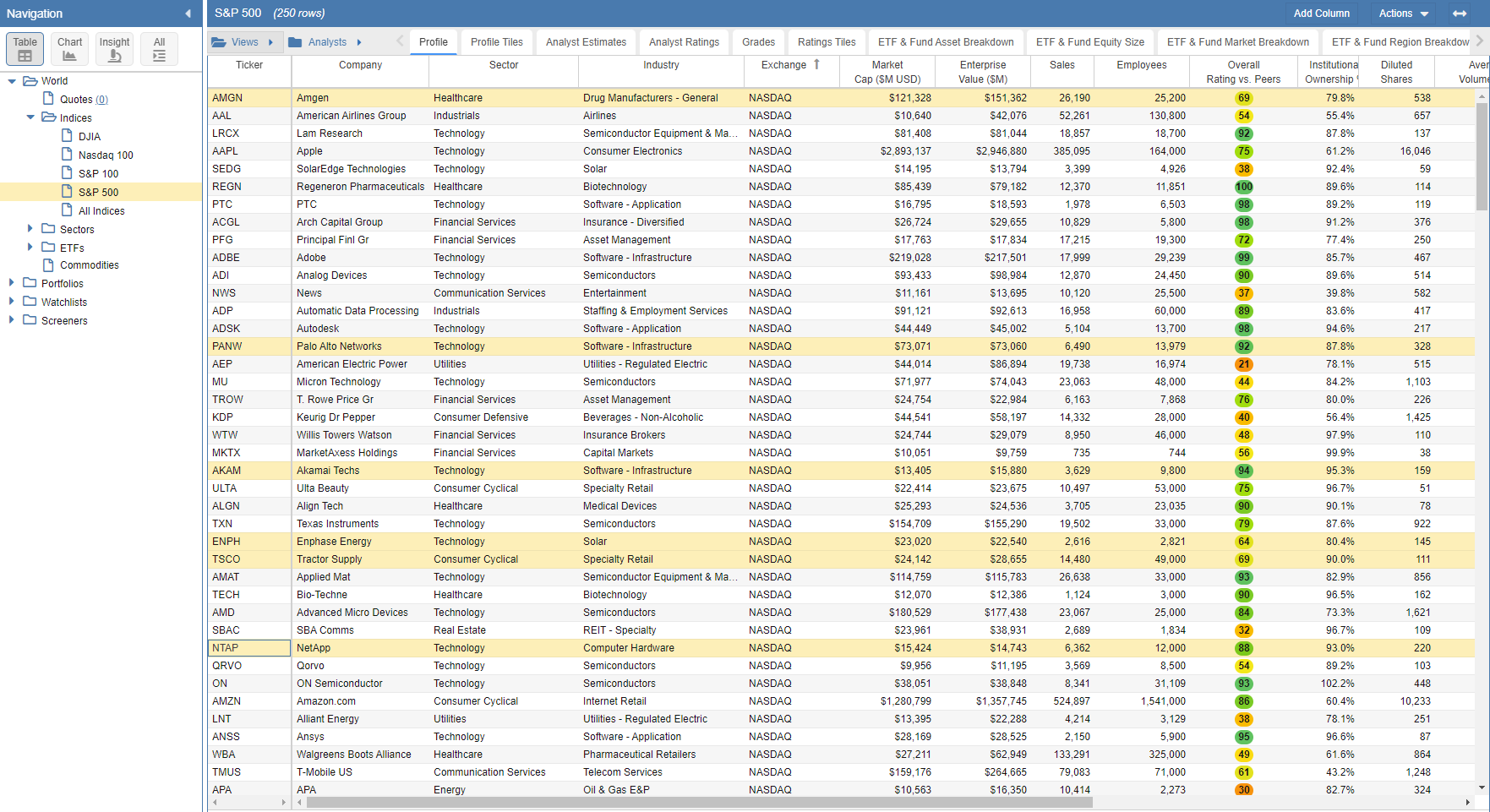Image resolution: width=1490 pixels, height=812 pixels.
Task: Switch to All view mode
Action: click(x=159, y=49)
